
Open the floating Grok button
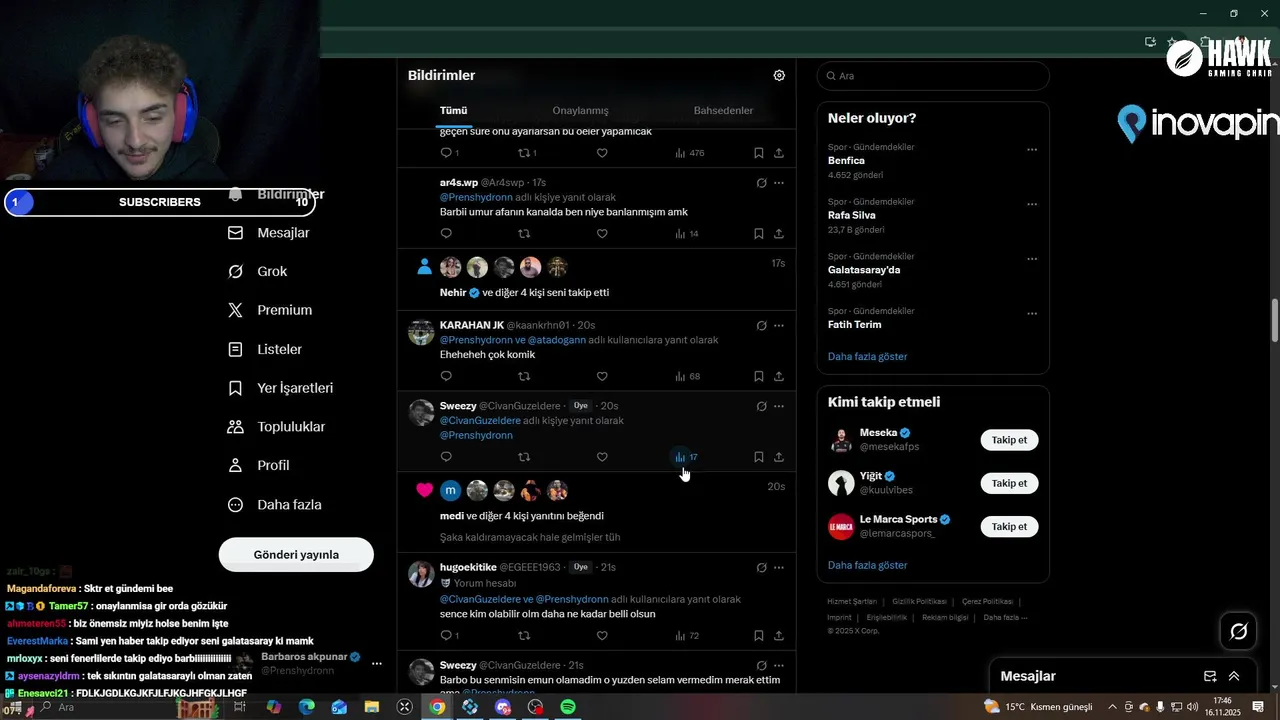(x=1239, y=631)
